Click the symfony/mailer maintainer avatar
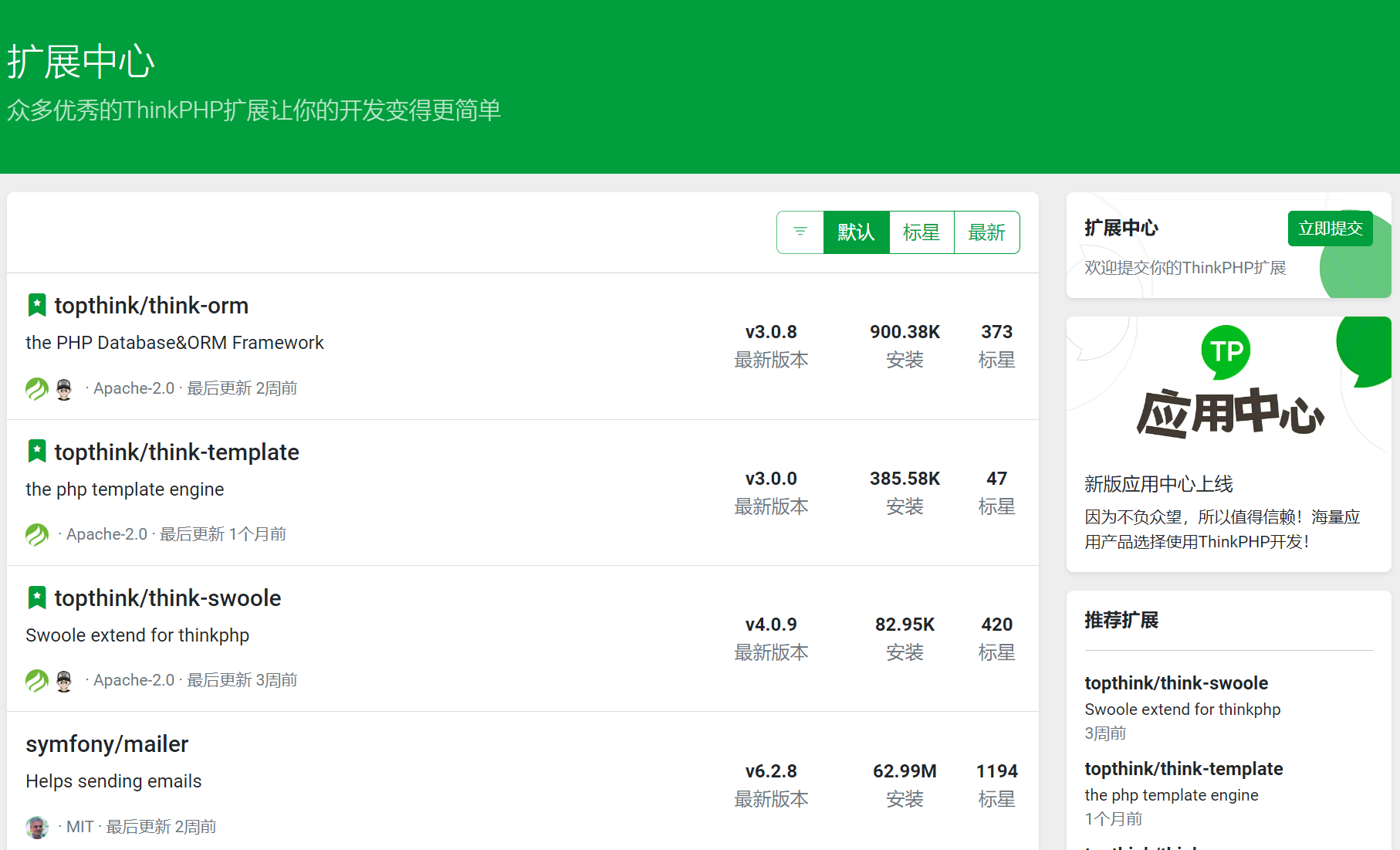1400x850 pixels. [x=36, y=827]
